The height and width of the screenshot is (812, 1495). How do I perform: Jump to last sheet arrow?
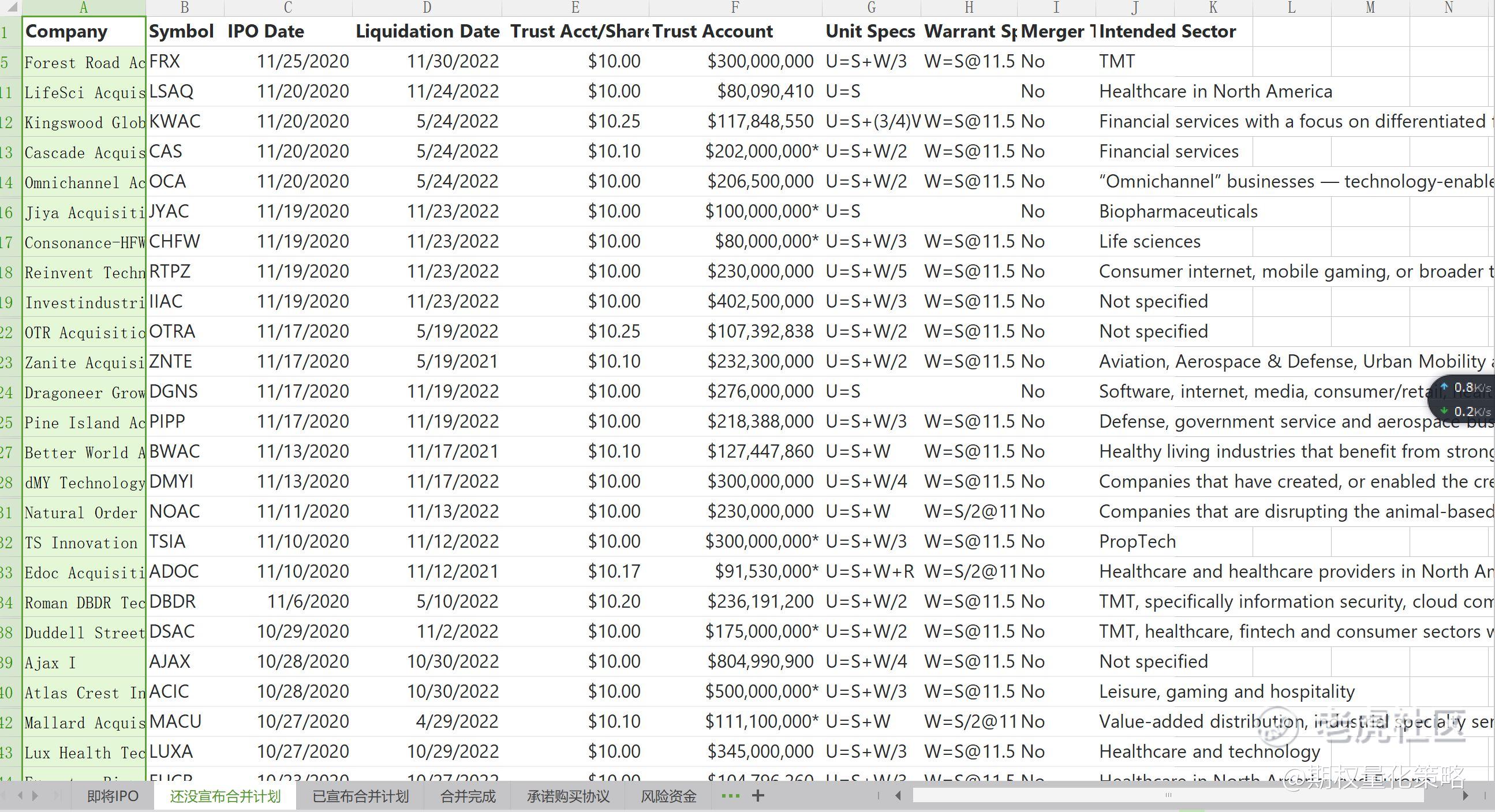coord(56,796)
